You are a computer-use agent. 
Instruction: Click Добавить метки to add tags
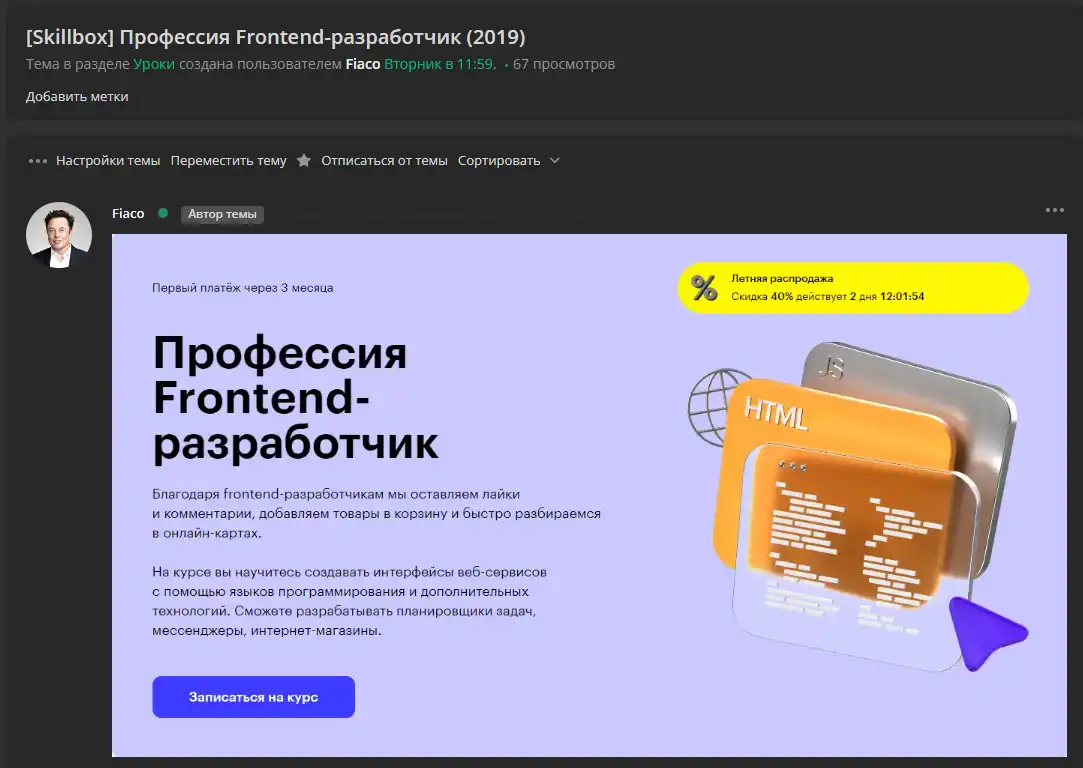(77, 97)
